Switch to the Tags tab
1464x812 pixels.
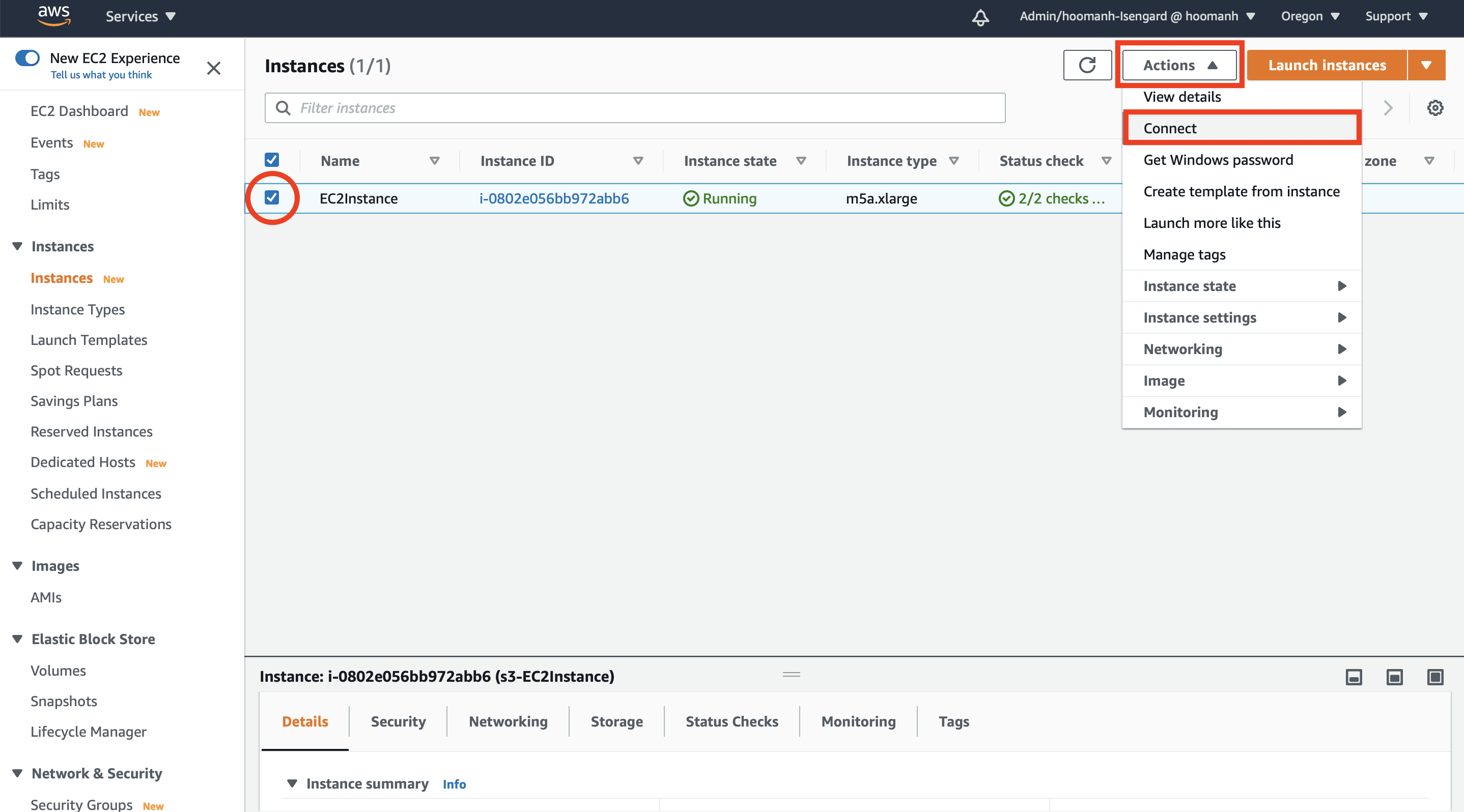tap(953, 722)
